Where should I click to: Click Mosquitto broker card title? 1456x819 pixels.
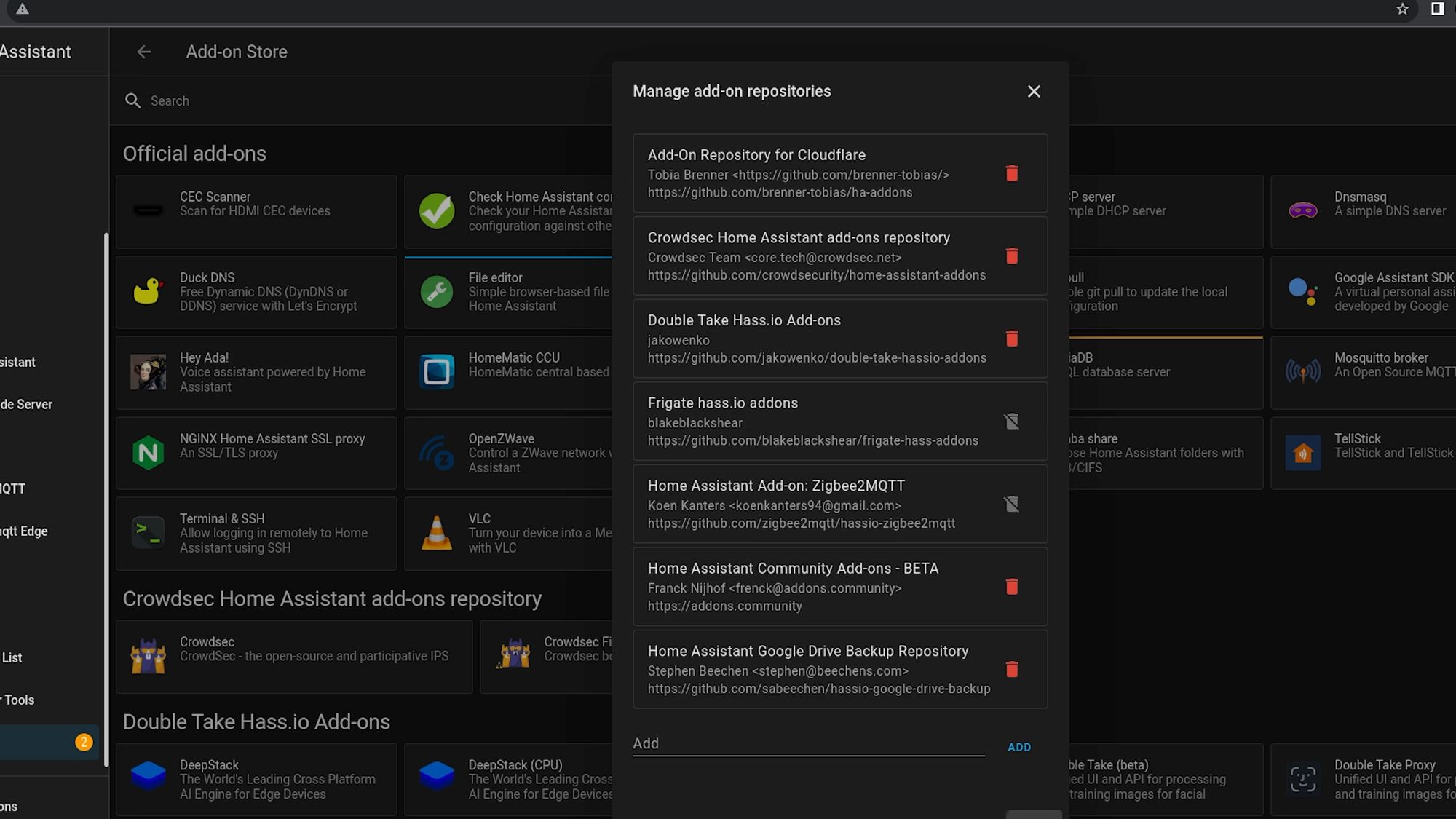point(1381,357)
